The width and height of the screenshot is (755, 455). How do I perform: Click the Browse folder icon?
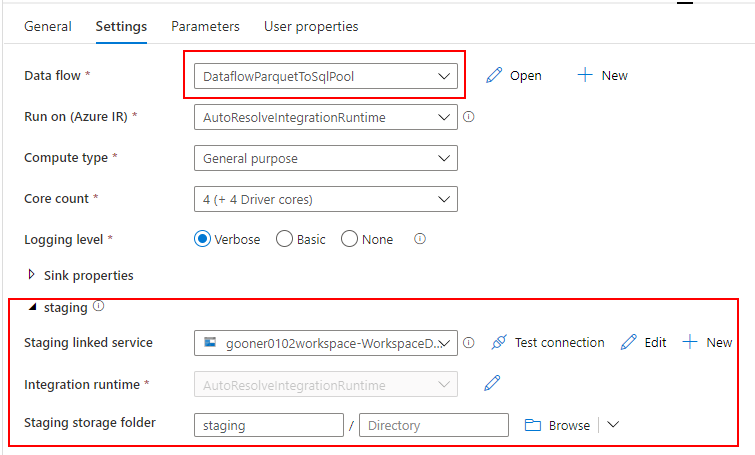533,425
